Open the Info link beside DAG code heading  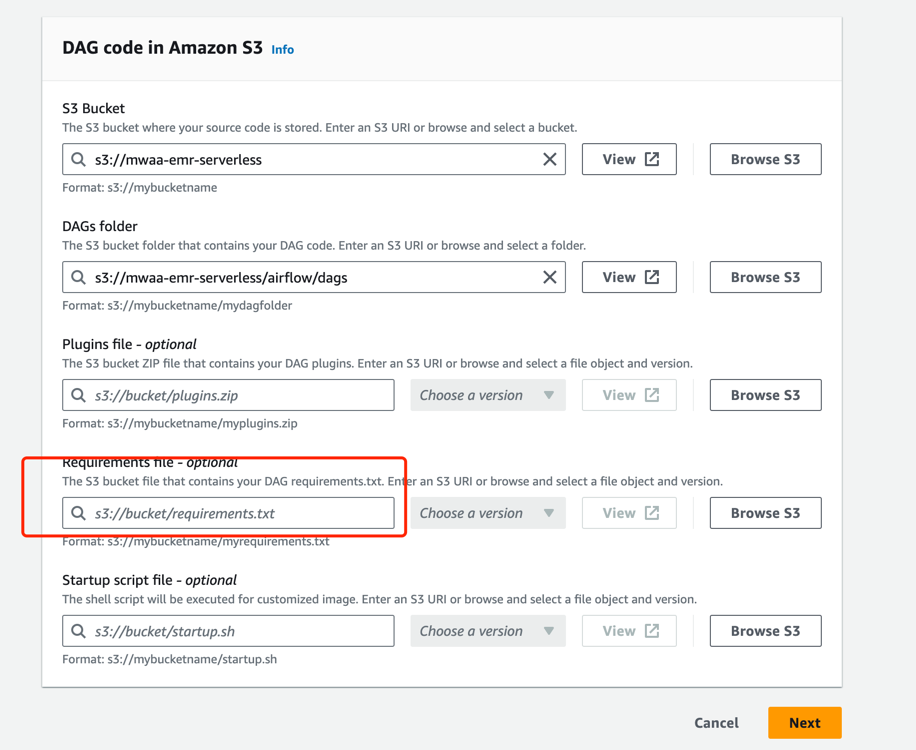pos(283,49)
